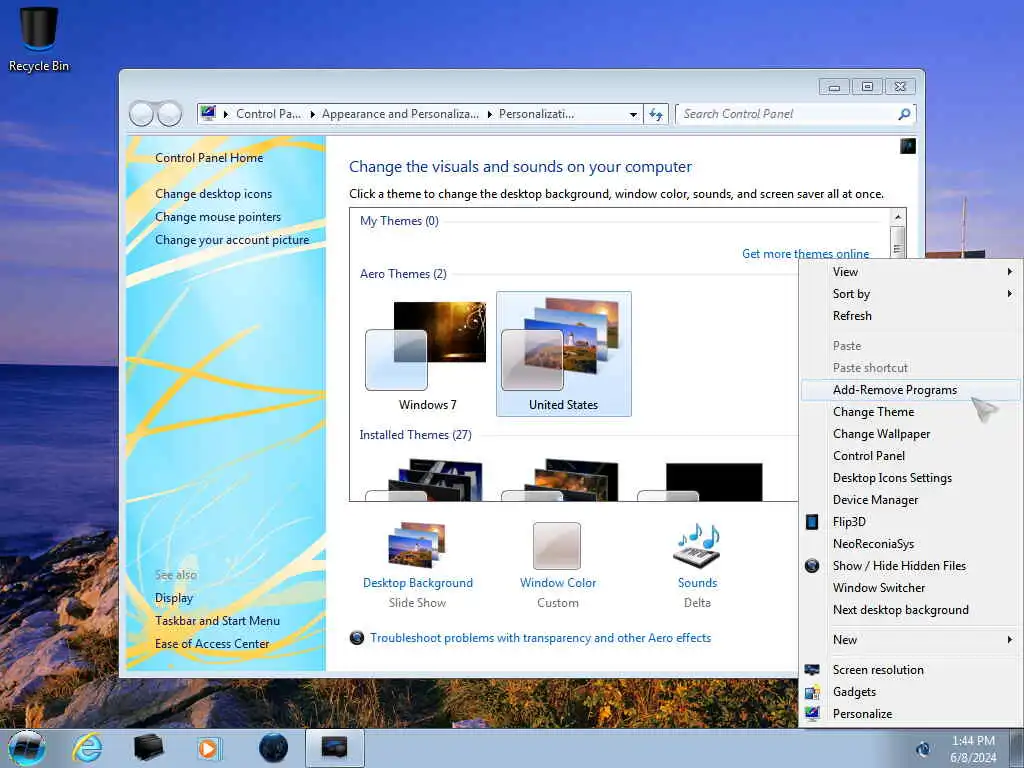Click the taskbar clock showing 1:44 PM

click(x=973, y=741)
